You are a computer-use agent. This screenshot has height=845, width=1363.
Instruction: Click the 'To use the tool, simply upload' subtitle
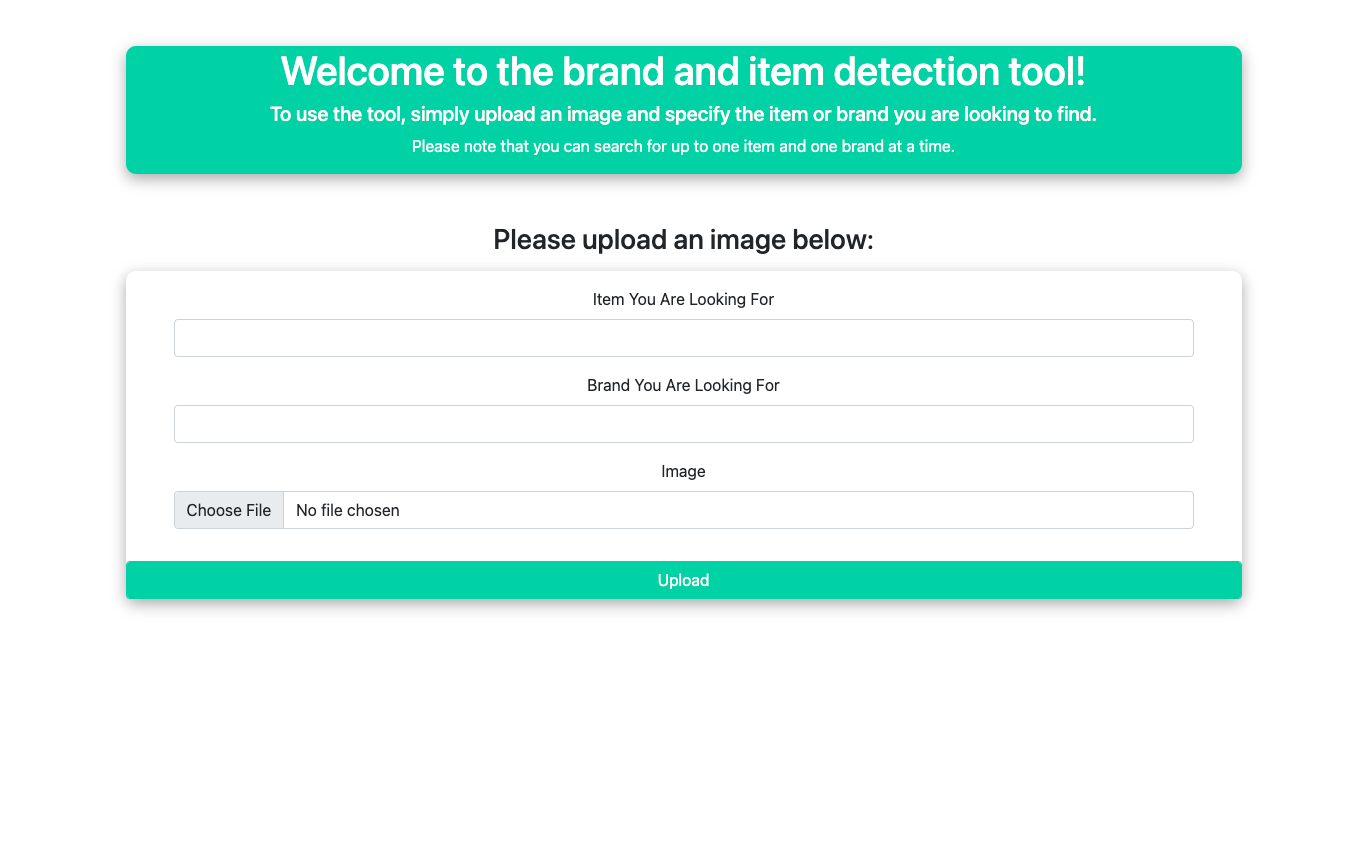(x=683, y=114)
